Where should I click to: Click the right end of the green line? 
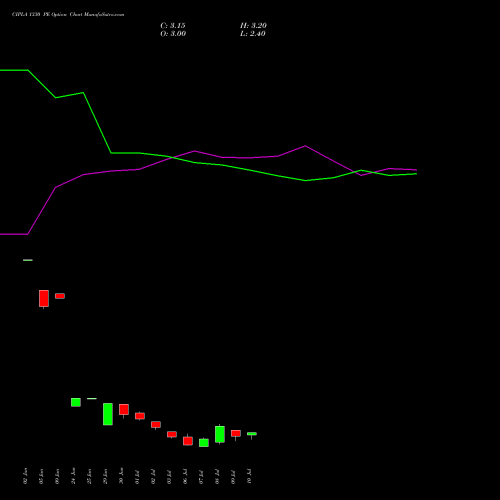(x=416, y=174)
